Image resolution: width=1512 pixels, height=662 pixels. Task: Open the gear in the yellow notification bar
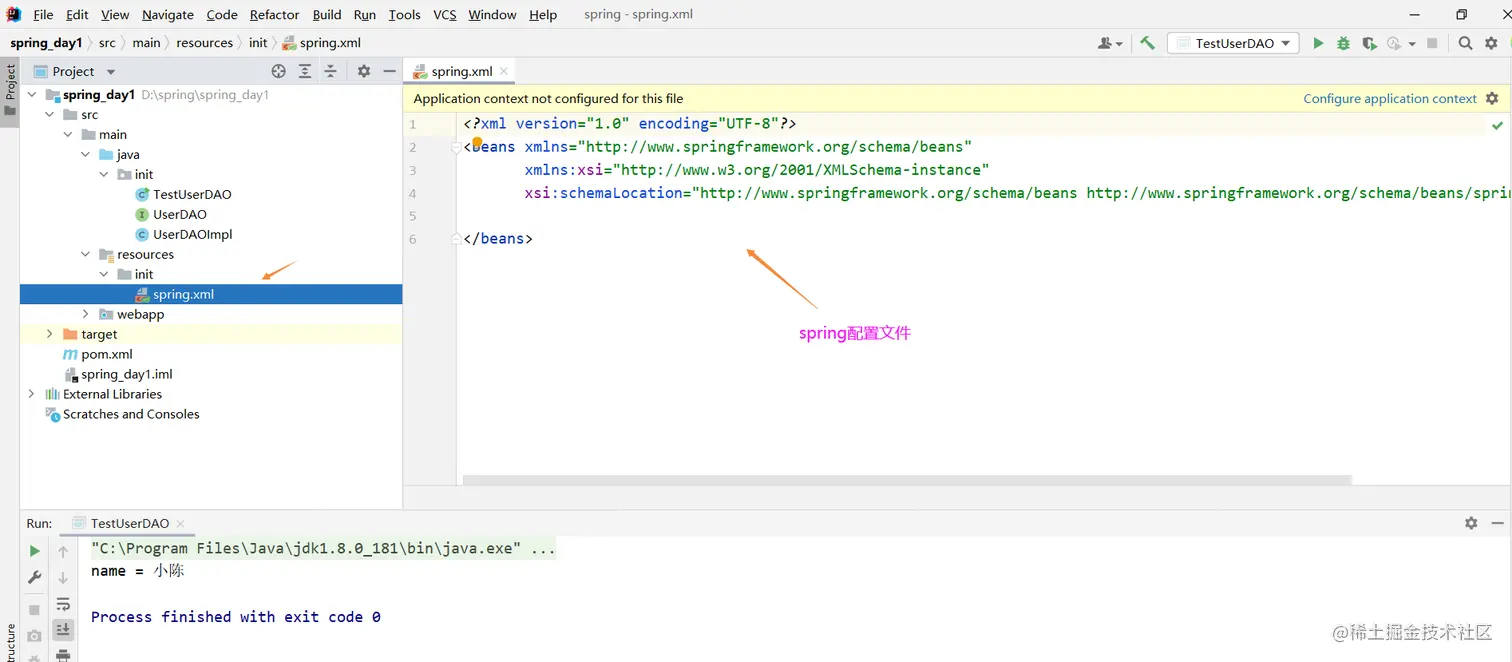(1492, 98)
